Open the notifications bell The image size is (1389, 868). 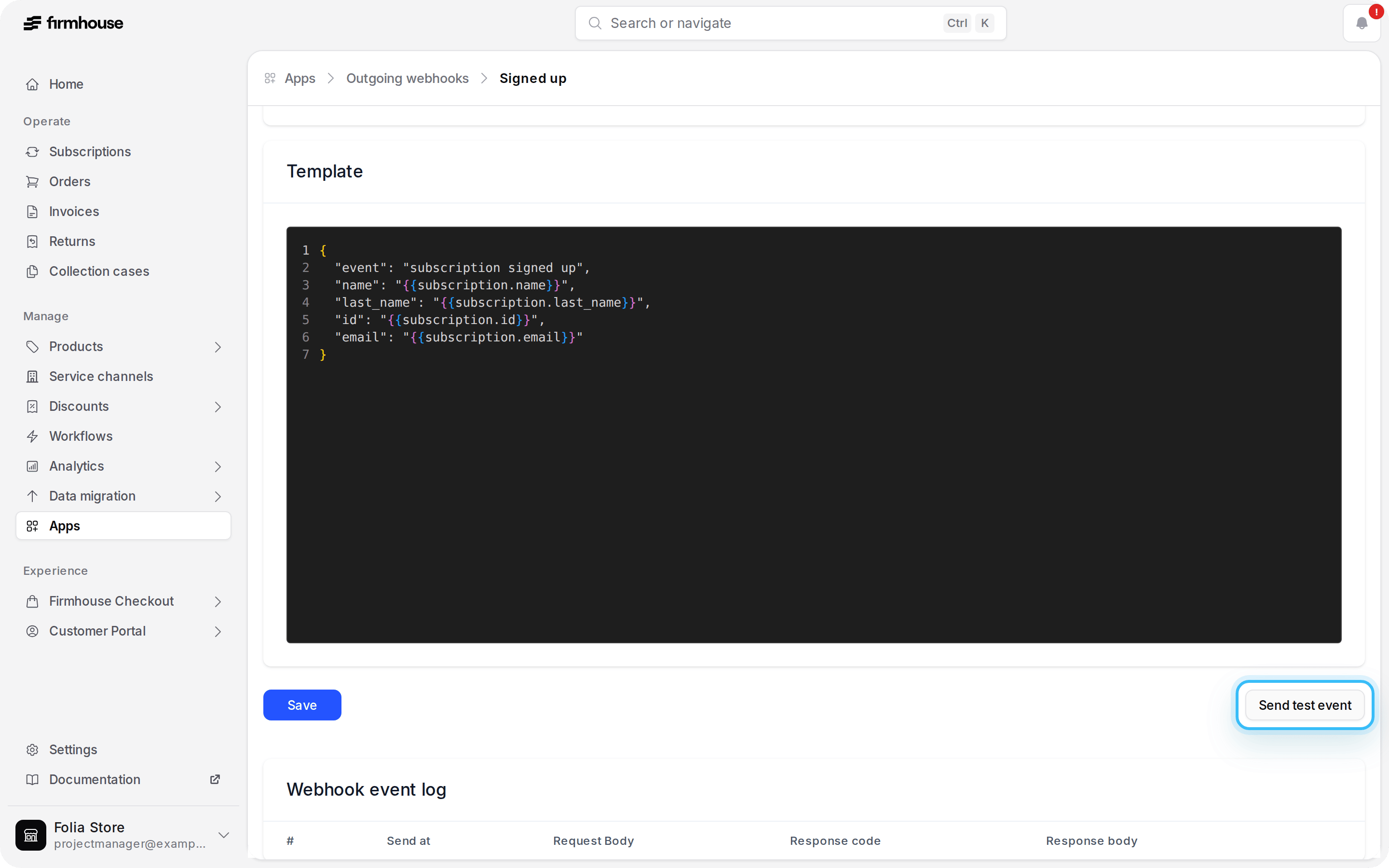[x=1362, y=24]
